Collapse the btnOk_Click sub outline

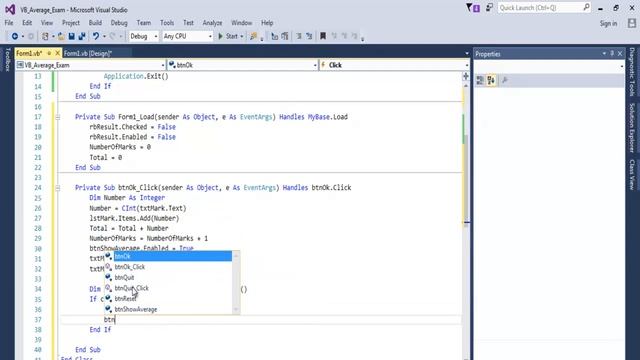coord(58,188)
